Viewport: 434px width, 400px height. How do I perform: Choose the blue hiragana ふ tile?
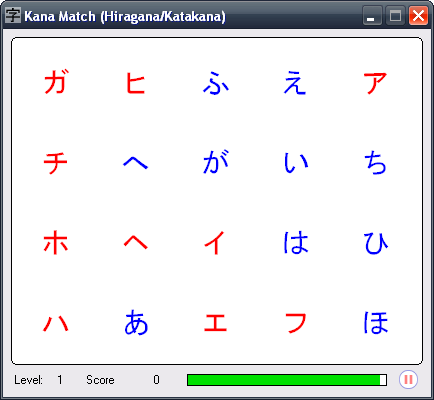(216, 83)
